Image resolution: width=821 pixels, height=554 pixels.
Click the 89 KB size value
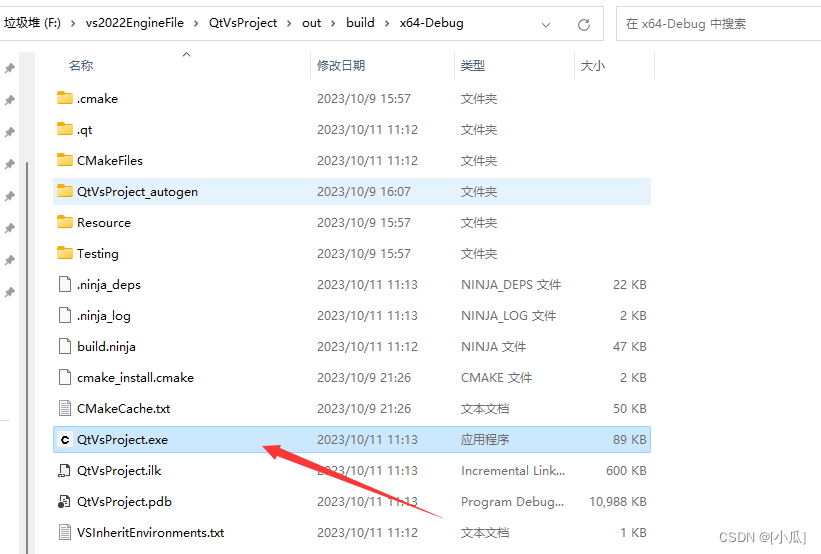(630, 439)
